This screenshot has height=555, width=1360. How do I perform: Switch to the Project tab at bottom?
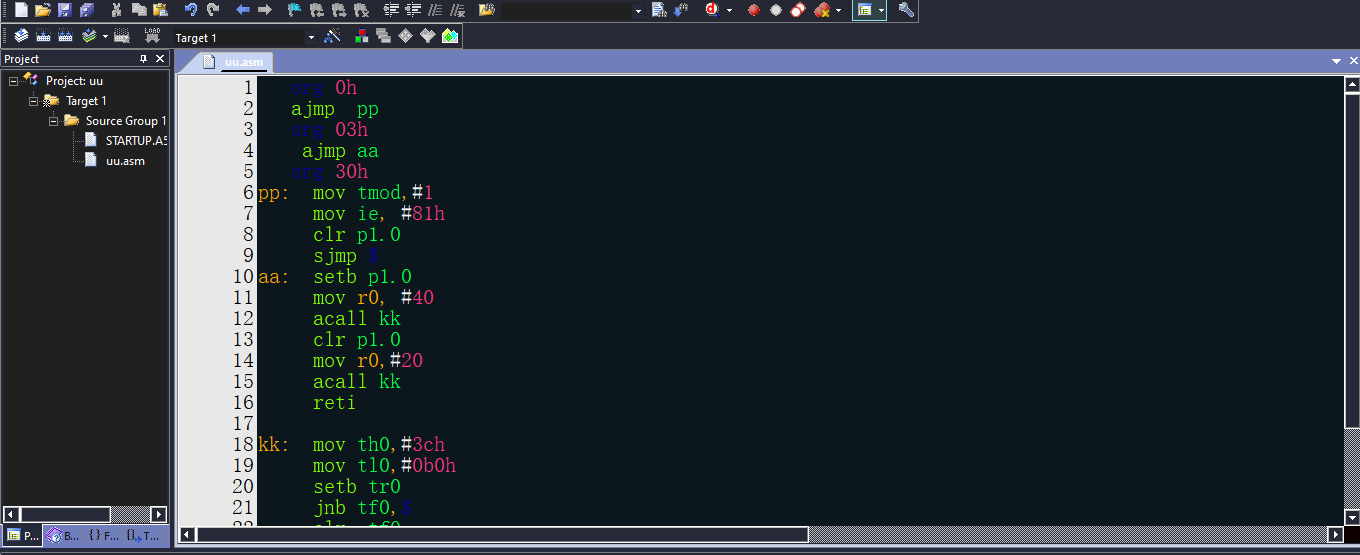click(23, 536)
